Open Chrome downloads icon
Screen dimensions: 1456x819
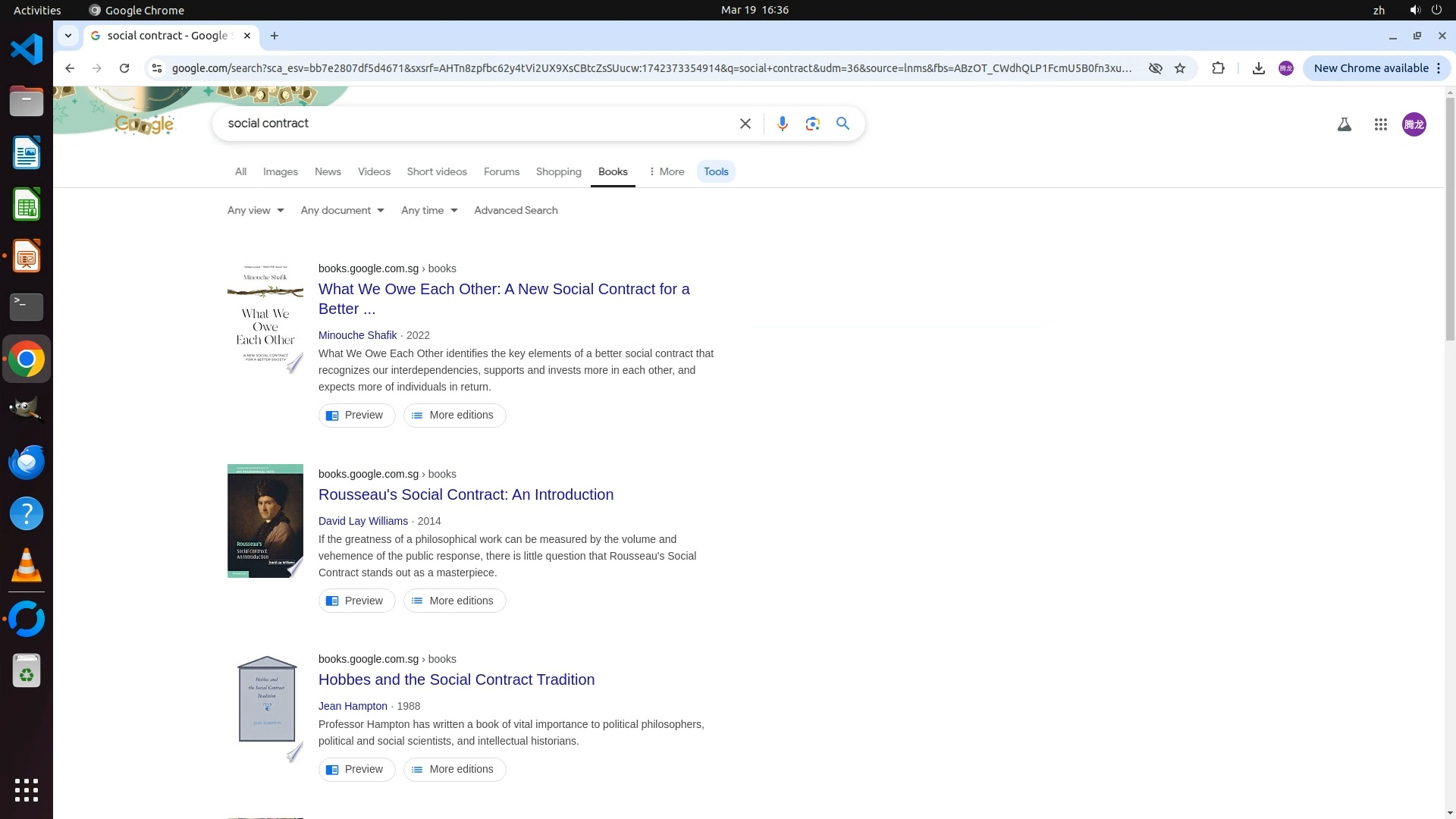(1258, 68)
